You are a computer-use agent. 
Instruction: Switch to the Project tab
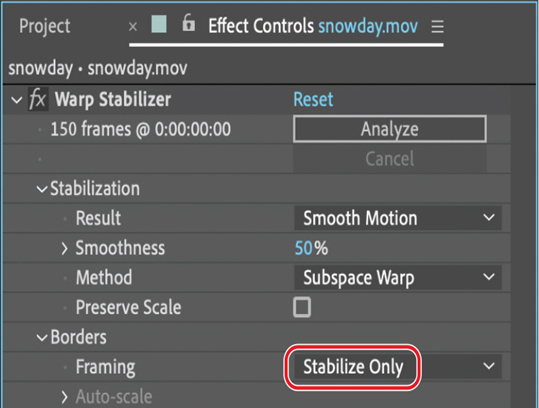coord(45,26)
